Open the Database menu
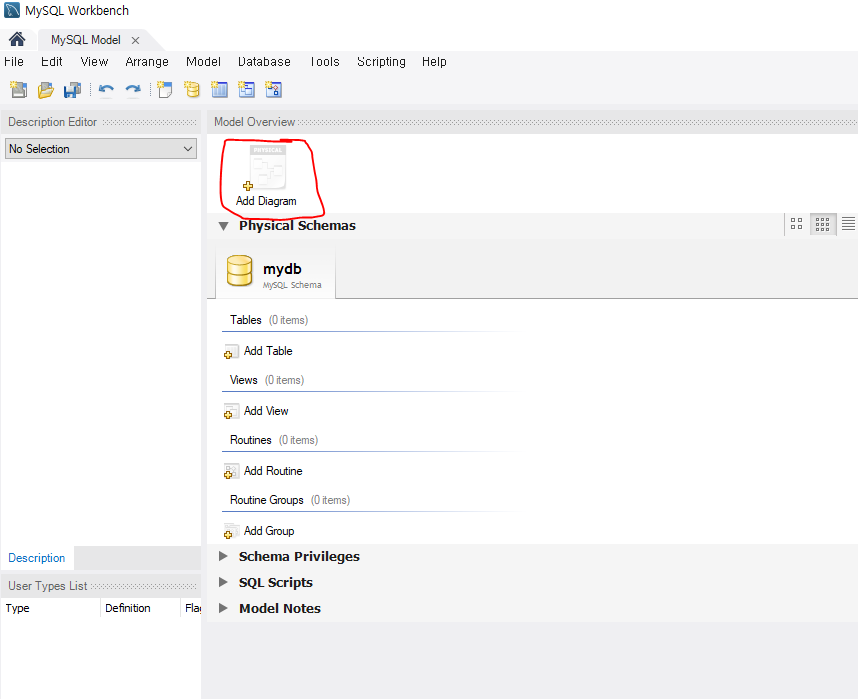 [264, 62]
